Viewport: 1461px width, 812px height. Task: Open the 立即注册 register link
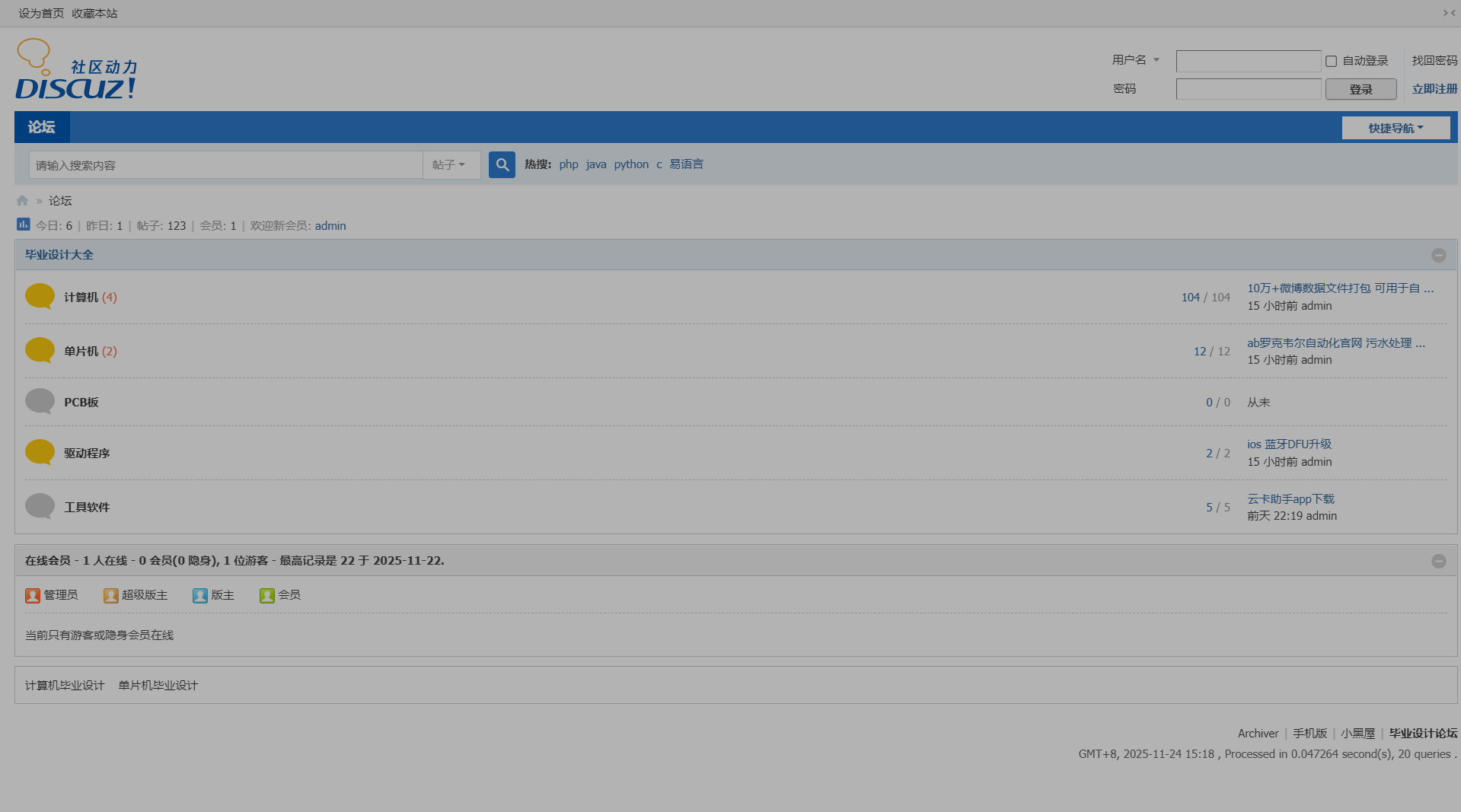(1434, 89)
